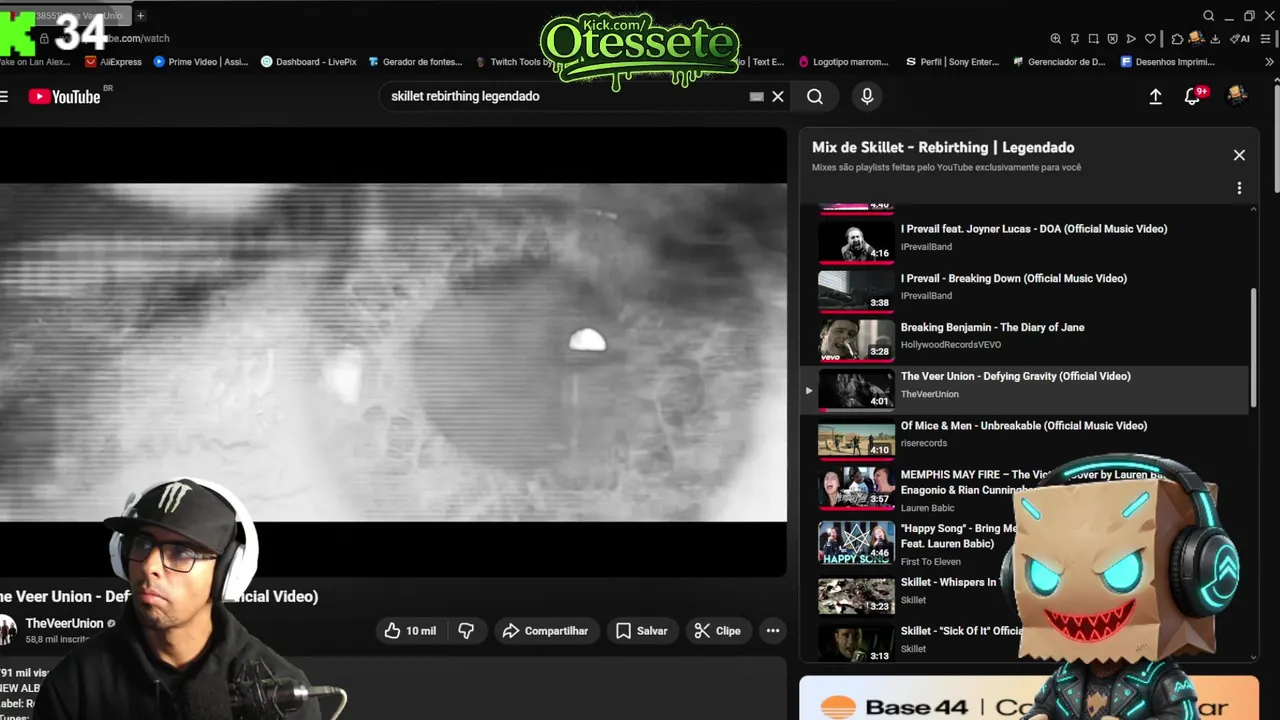This screenshot has height=720, width=1280.
Task: Click the video player frame
Action: pos(393,352)
